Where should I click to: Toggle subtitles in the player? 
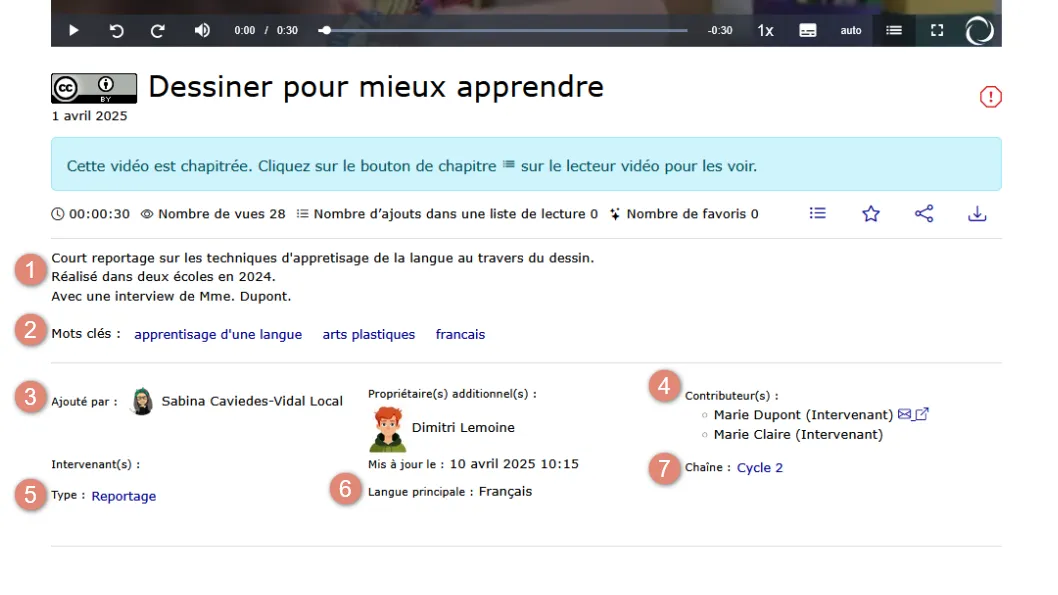pyautogui.click(x=808, y=30)
